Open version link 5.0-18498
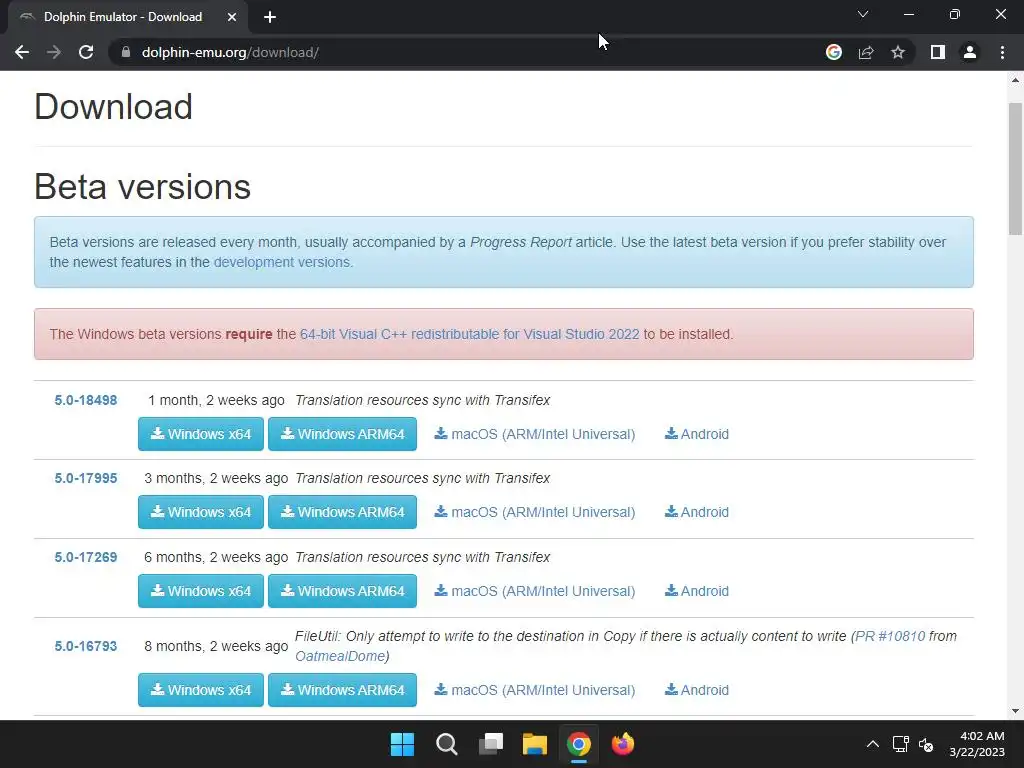The width and height of the screenshot is (1024, 768). (86, 400)
